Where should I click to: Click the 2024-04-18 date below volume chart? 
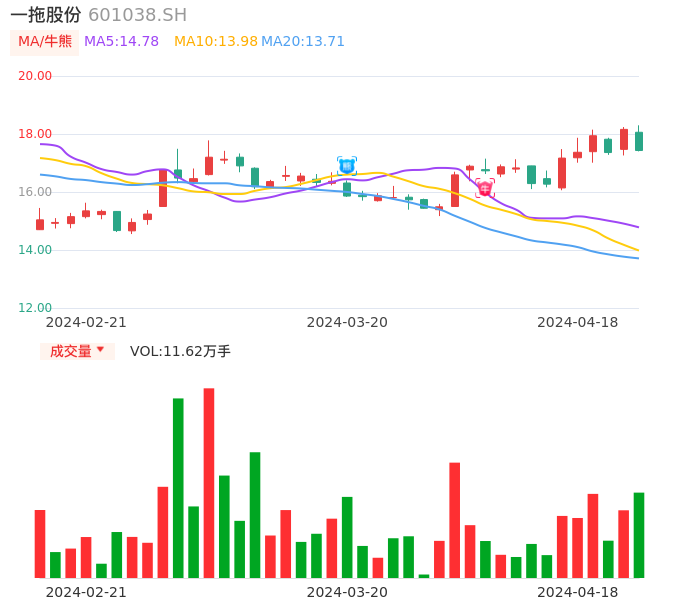(578, 592)
